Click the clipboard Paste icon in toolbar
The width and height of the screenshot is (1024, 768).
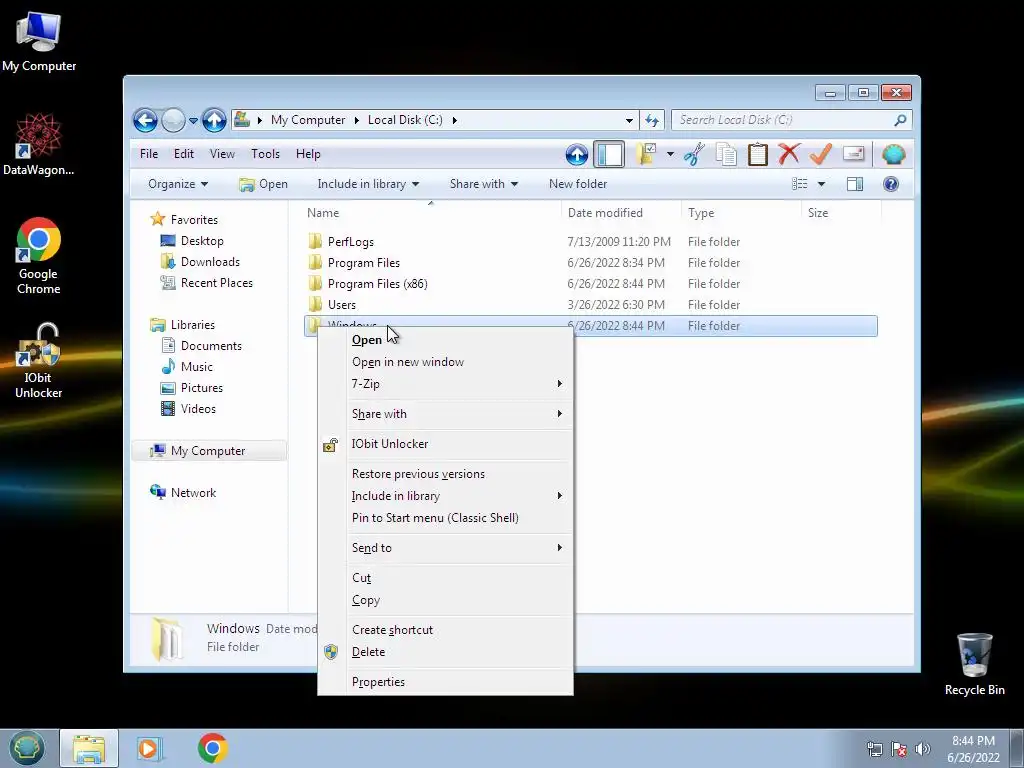click(758, 154)
